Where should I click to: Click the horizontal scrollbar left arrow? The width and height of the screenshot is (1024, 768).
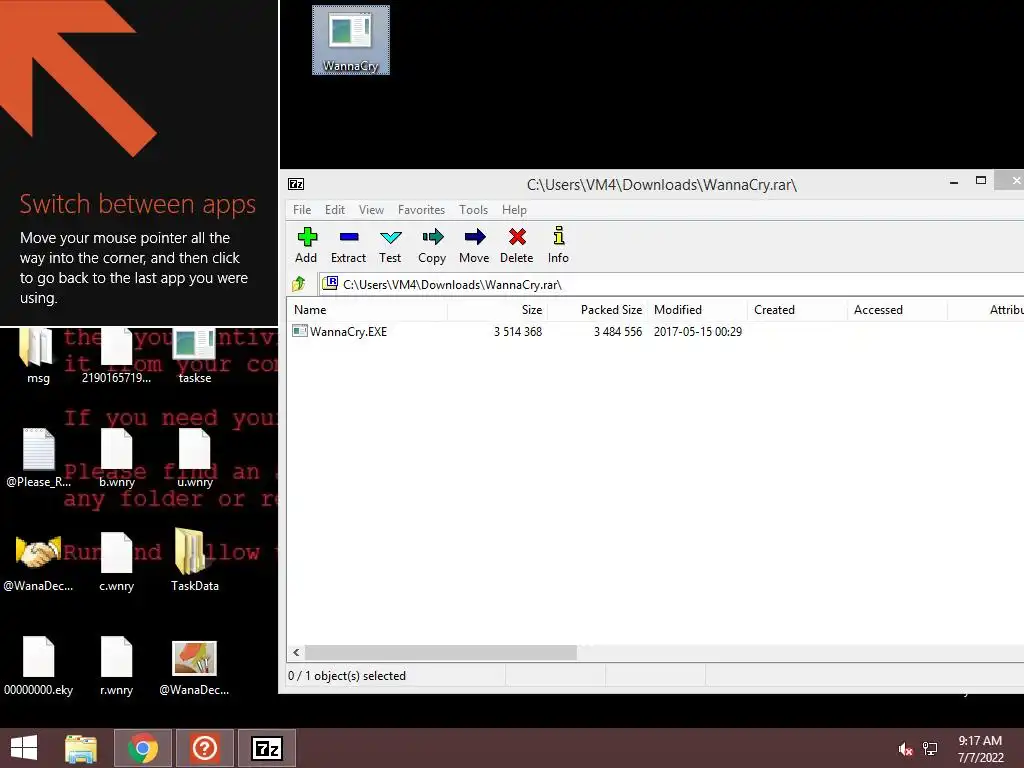(x=296, y=652)
